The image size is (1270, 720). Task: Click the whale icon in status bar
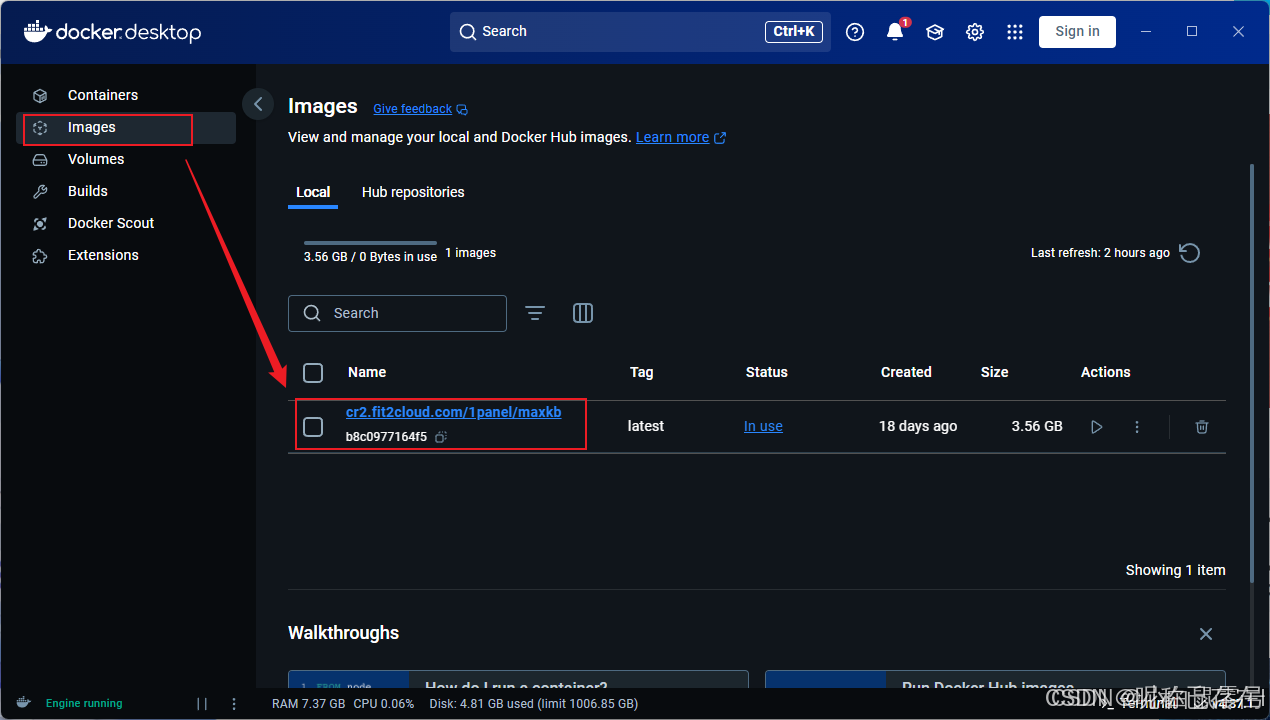(23, 703)
